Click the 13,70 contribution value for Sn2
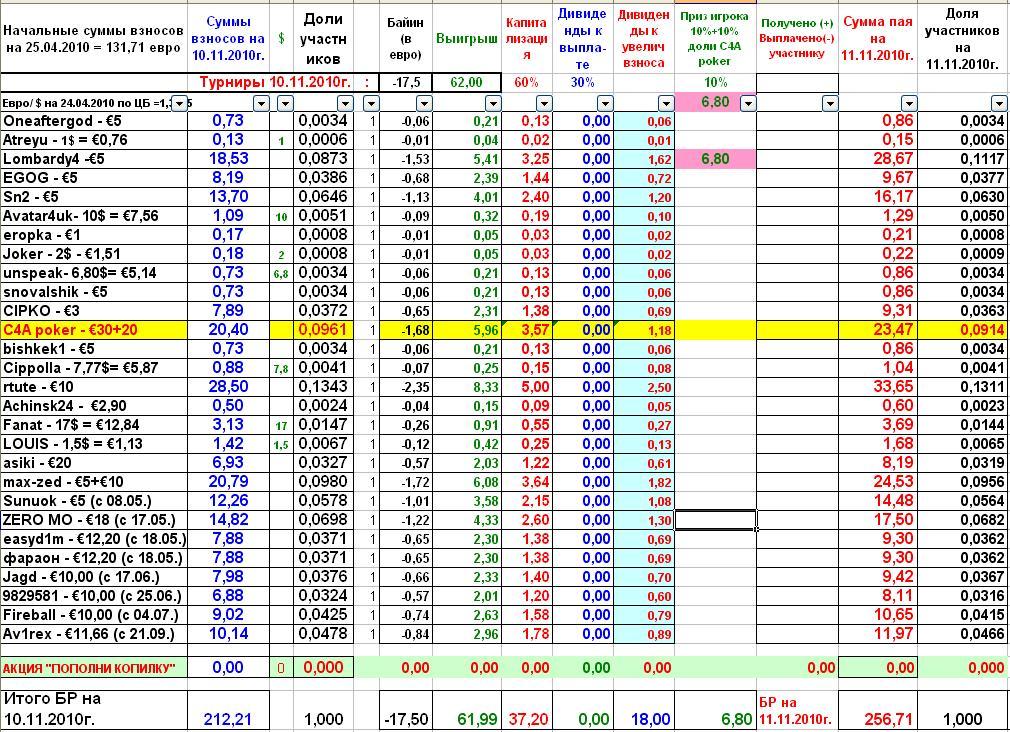 coord(229,197)
